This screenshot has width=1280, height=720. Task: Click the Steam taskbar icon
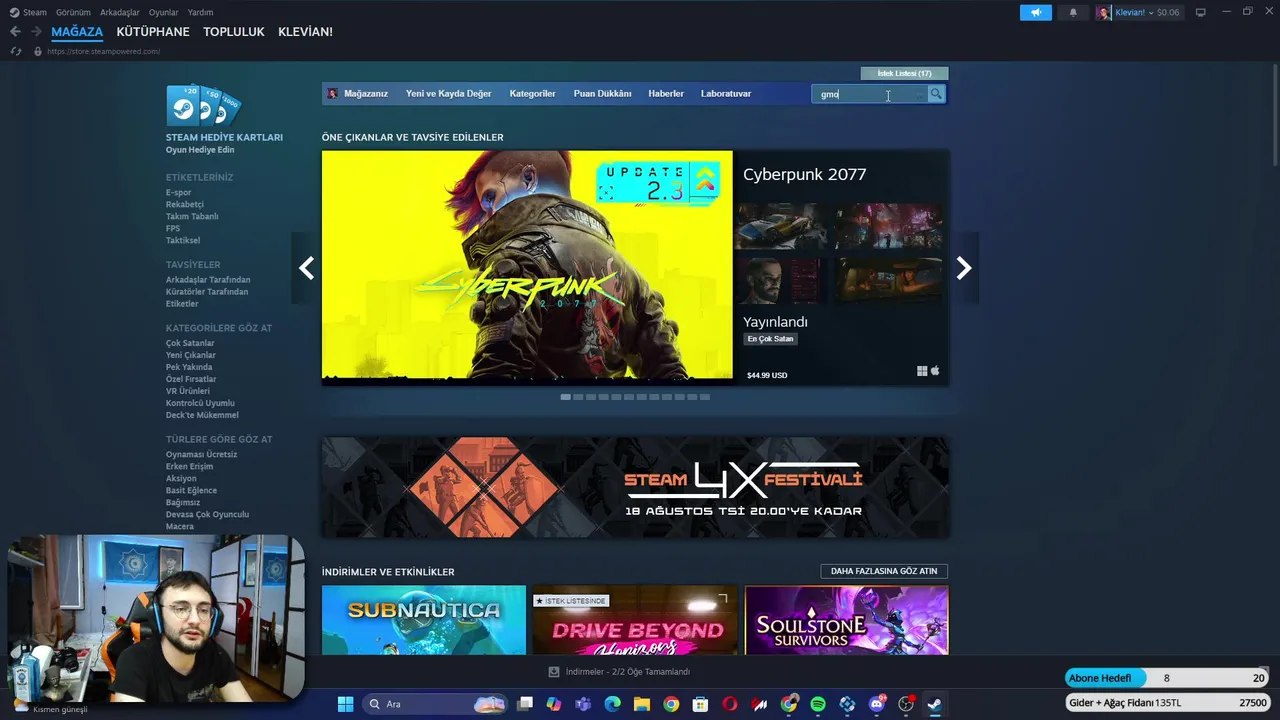935,704
